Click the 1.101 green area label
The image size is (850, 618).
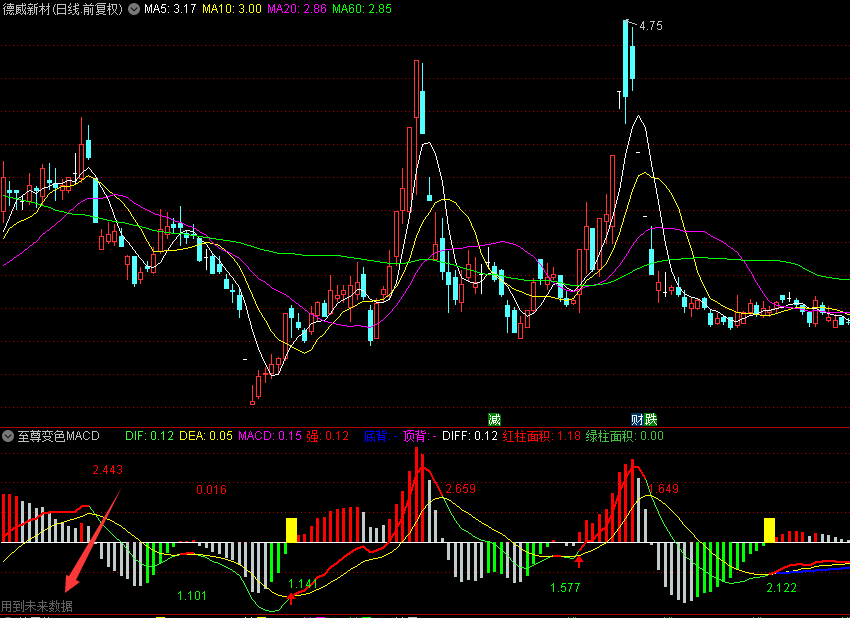coord(192,596)
